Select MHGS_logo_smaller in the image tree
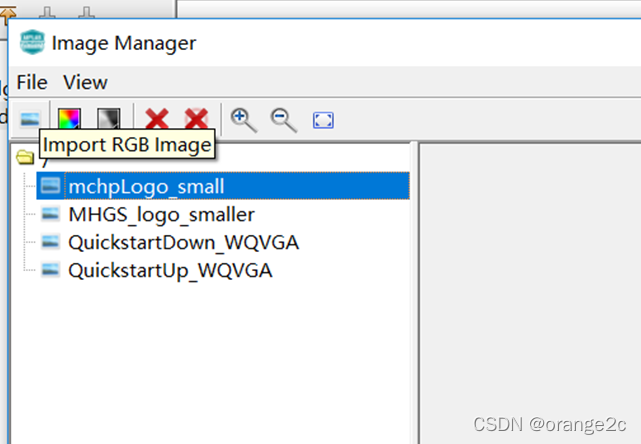 coord(161,214)
